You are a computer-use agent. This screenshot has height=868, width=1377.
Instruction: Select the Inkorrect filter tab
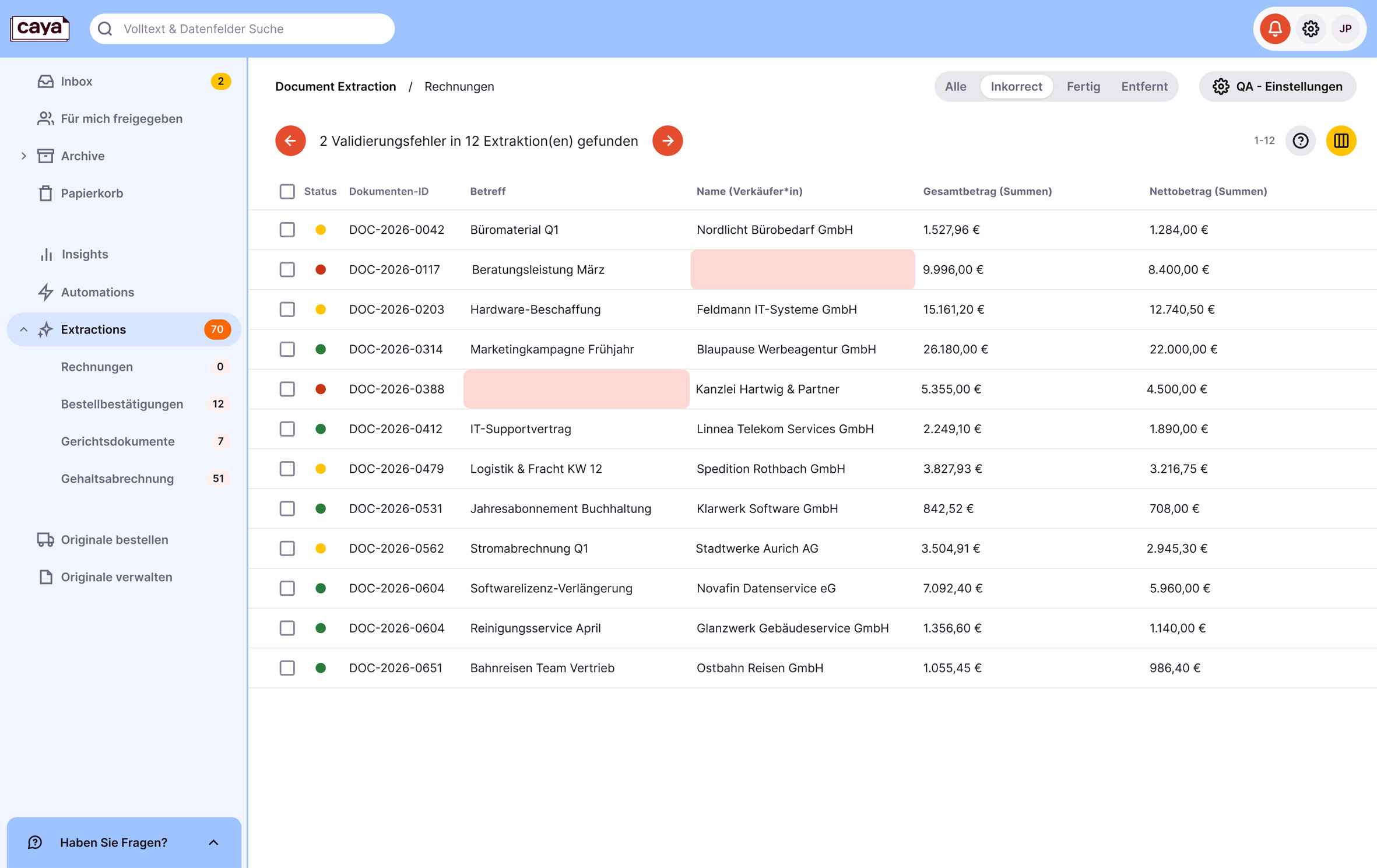1016,86
